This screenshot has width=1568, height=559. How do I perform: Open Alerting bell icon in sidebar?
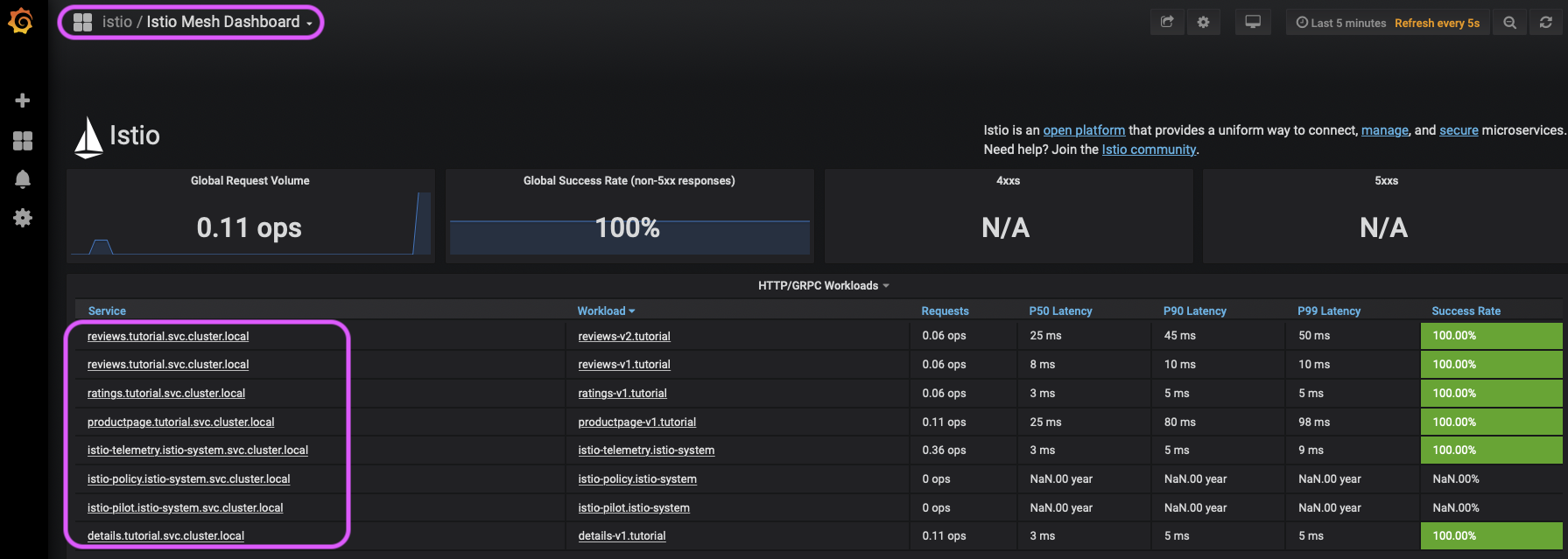point(23,179)
